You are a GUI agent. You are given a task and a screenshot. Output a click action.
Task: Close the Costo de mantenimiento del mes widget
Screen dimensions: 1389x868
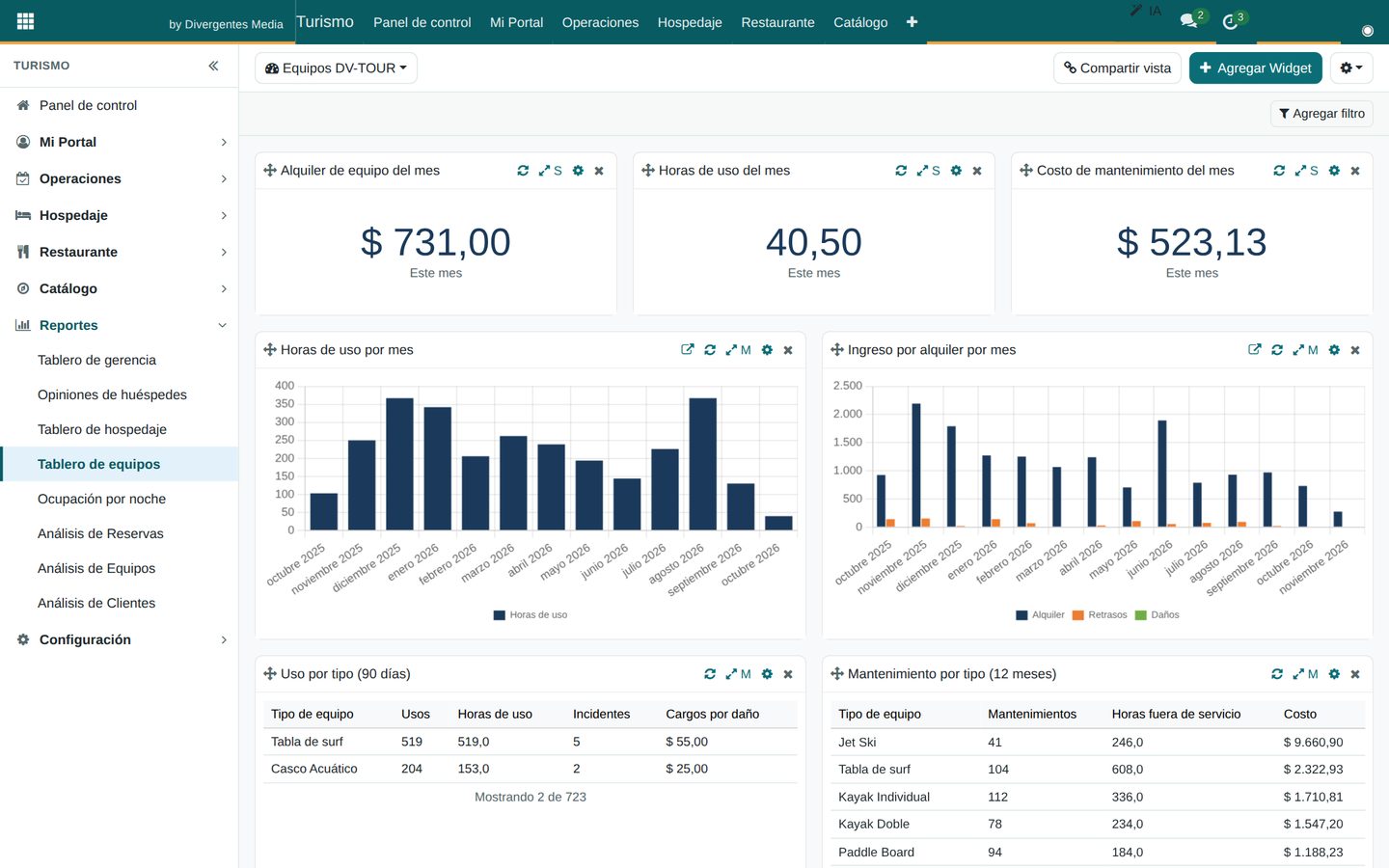point(1355,171)
